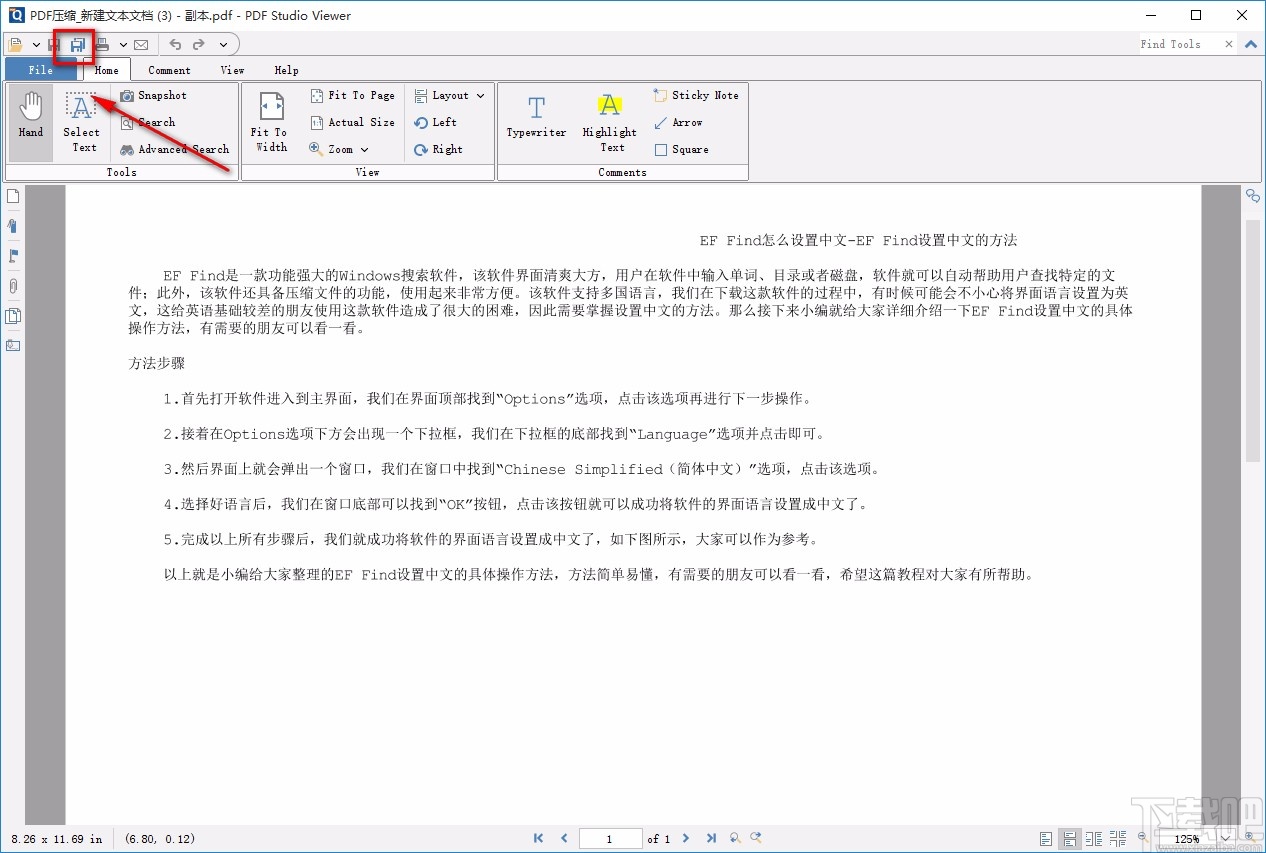This screenshot has height=853, width=1266.
Task: Click the Email envelope icon
Action: click(141, 44)
